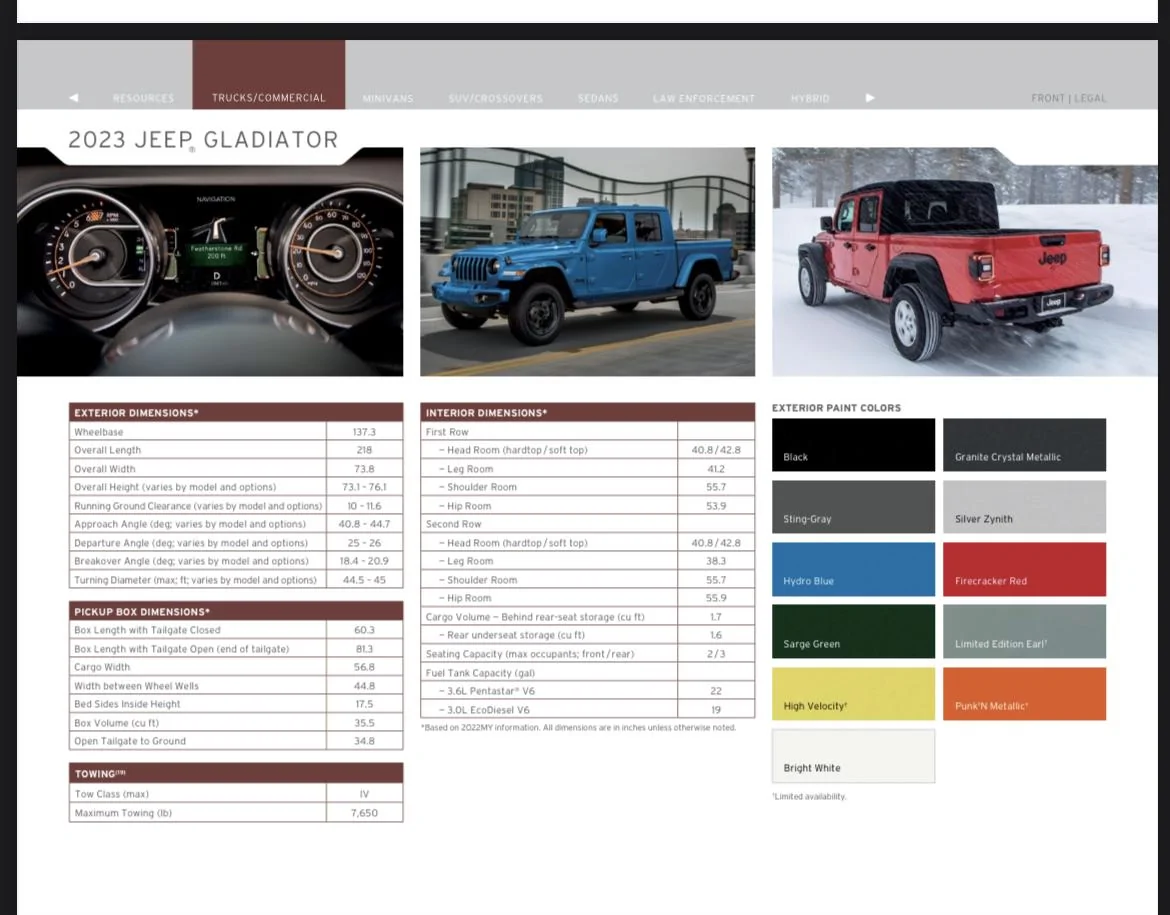Click the Overall Width row label
Image resolution: width=1170 pixels, height=915 pixels.
104,469
